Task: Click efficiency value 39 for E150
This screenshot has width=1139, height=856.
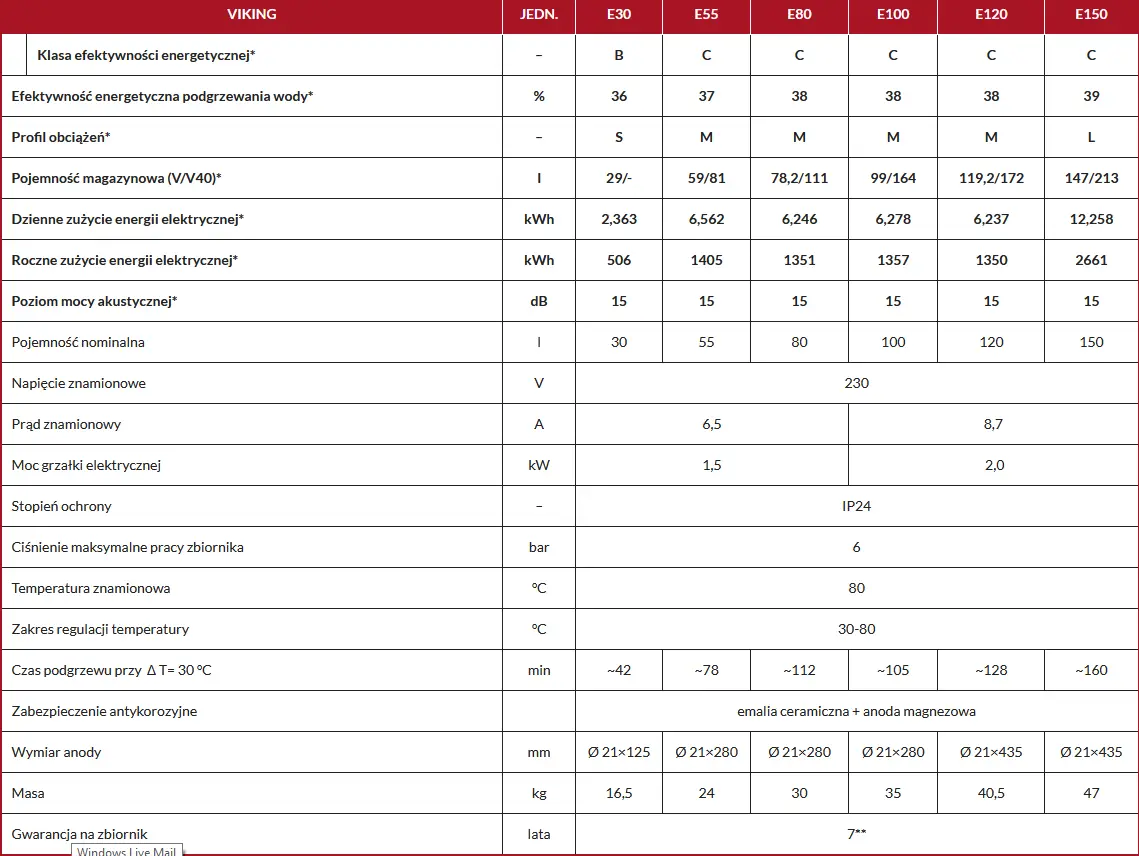Action: click(x=1091, y=96)
